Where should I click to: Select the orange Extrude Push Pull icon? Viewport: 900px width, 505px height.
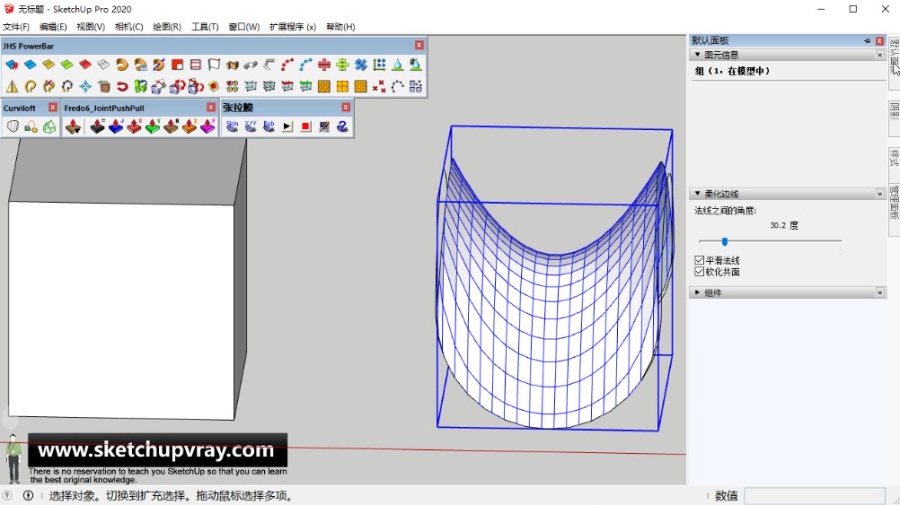[x=189, y=127]
